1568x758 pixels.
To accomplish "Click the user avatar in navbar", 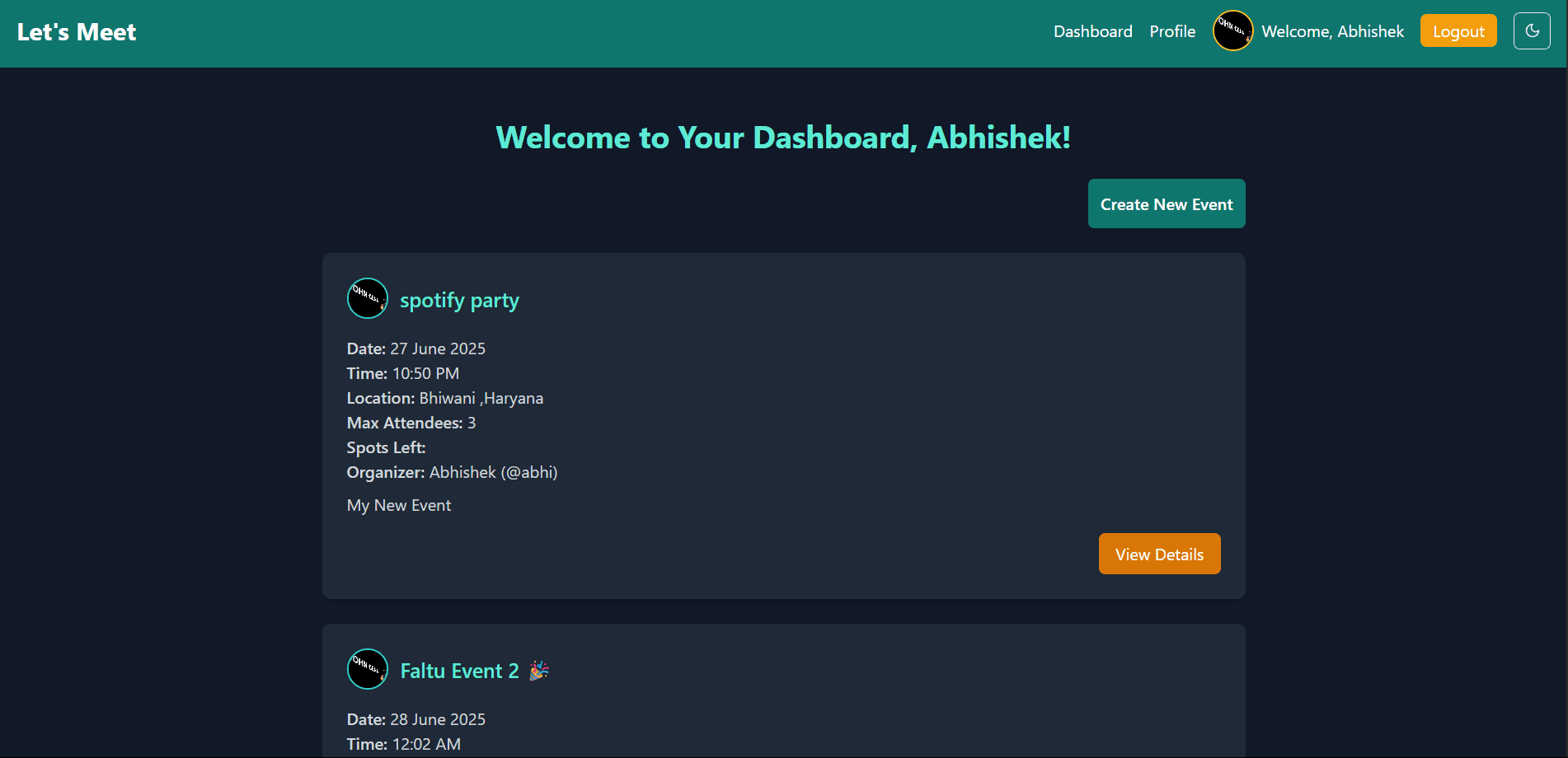I will (x=1232, y=31).
